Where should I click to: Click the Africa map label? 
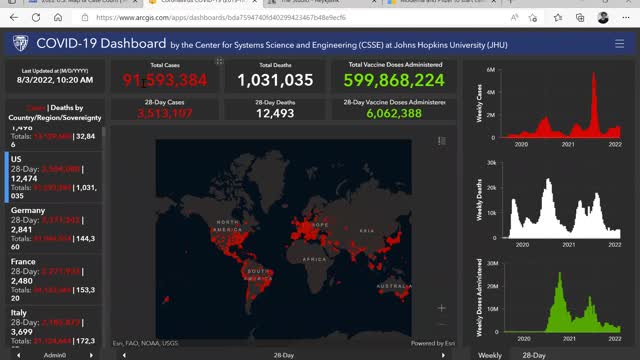click(314, 259)
